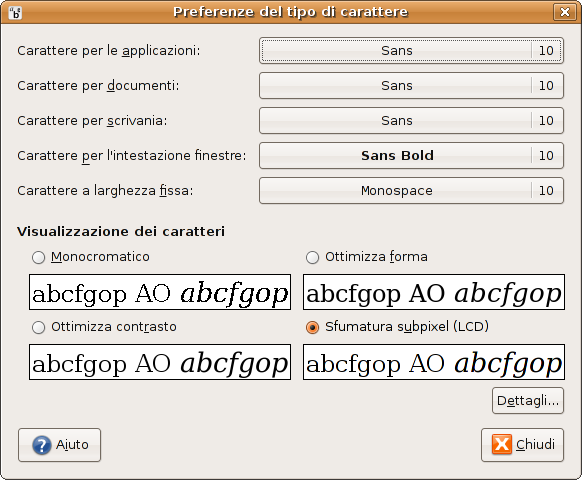Image resolution: width=582 pixels, height=480 pixels.
Task: Click the Ottimizza forma preview sample
Action: point(434,292)
